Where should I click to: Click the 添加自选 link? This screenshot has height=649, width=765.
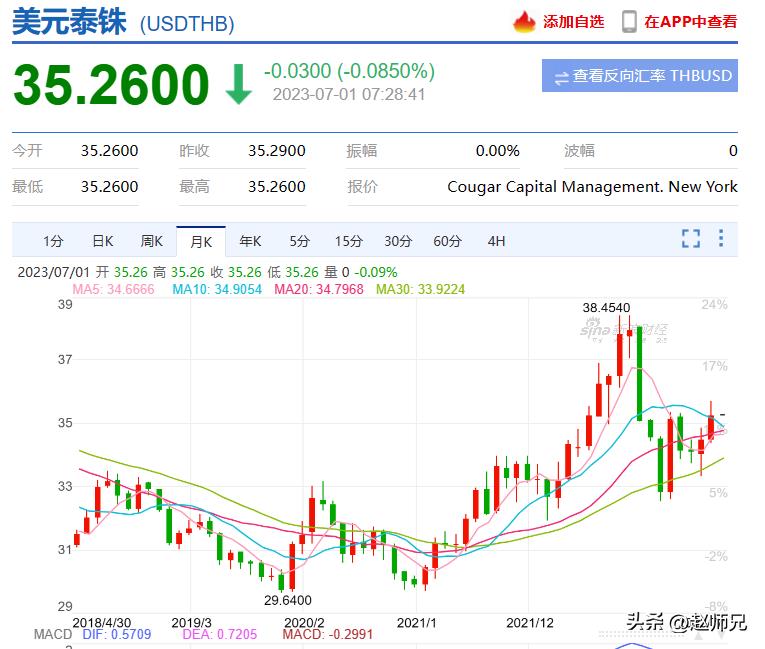point(574,21)
